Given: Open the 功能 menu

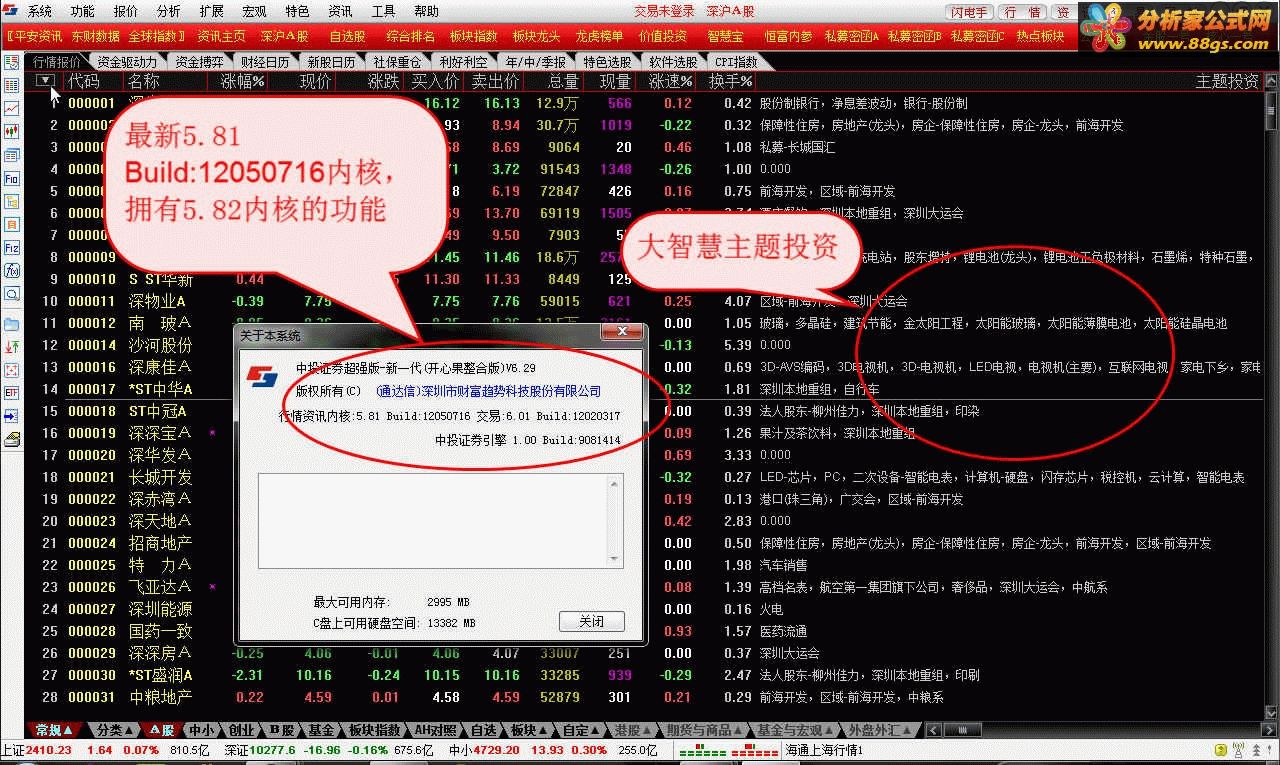Looking at the screenshot, I should point(82,12).
